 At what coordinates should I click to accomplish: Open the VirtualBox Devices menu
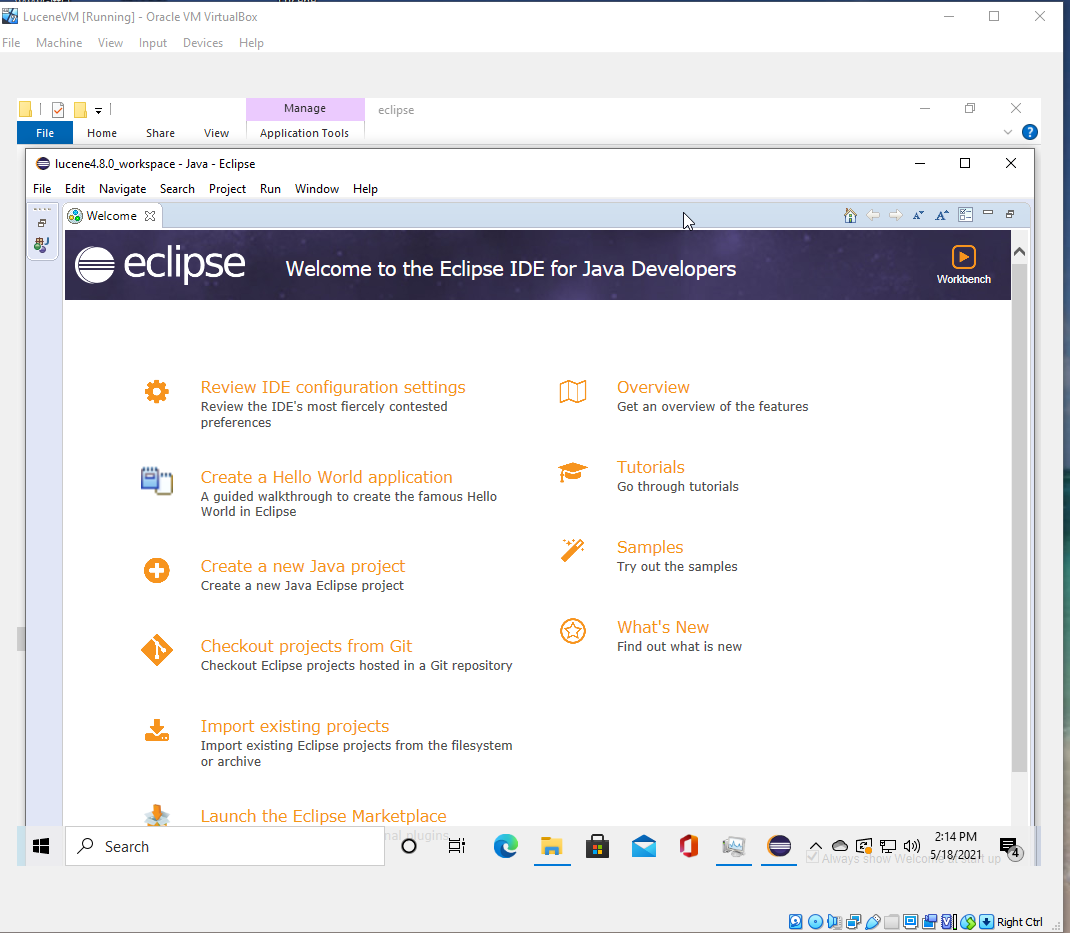pyautogui.click(x=202, y=43)
